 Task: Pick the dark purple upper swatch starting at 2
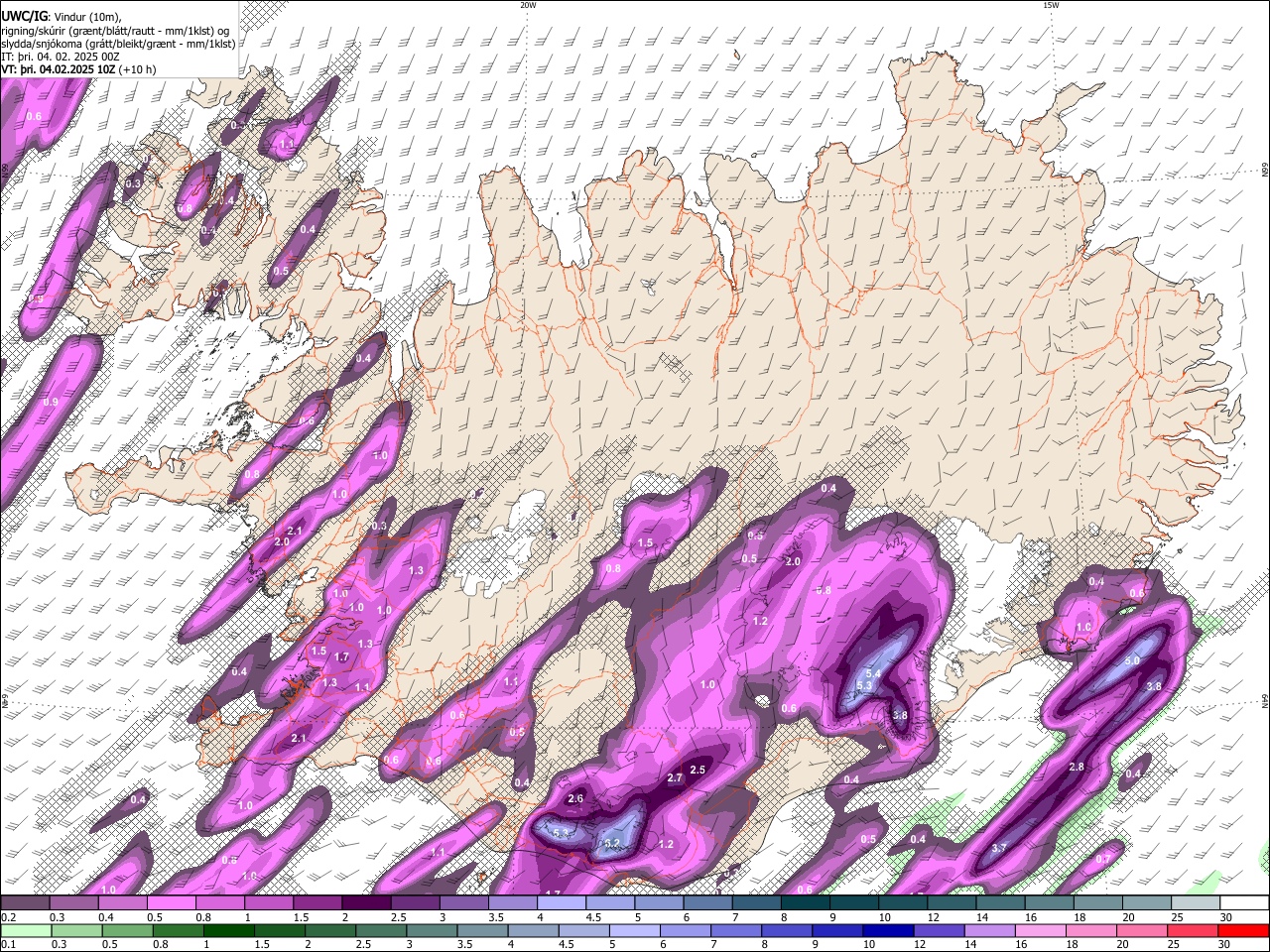tap(365, 903)
